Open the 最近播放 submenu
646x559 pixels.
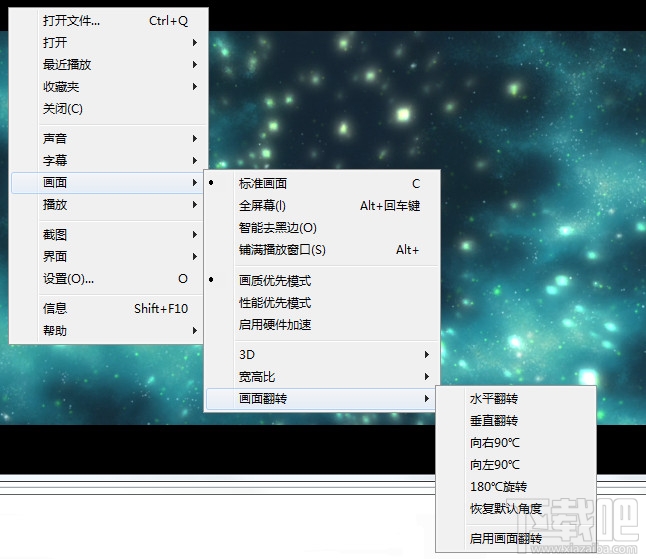pos(108,65)
